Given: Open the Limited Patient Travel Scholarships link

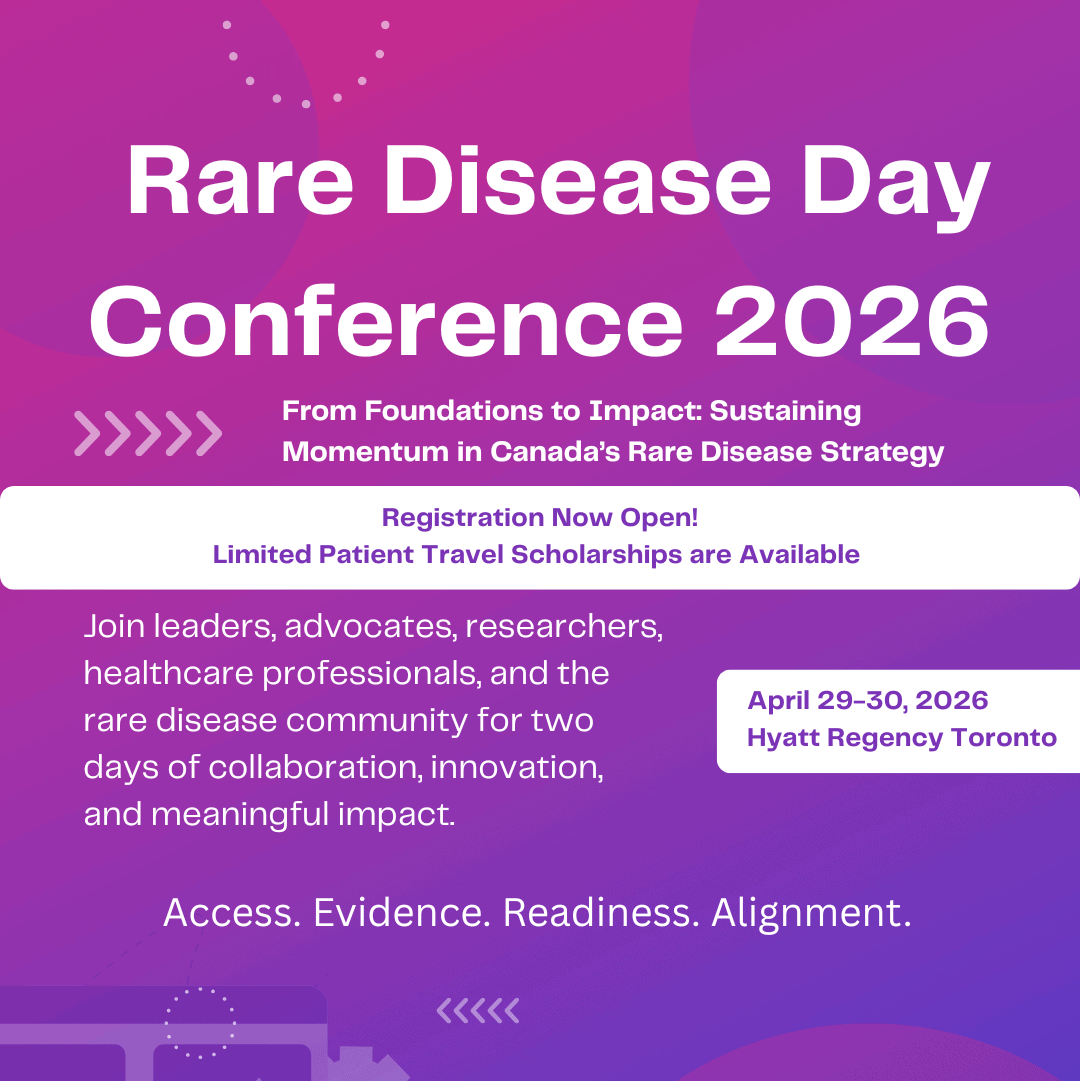Looking at the screenshot, I should (x=536, y=554).
